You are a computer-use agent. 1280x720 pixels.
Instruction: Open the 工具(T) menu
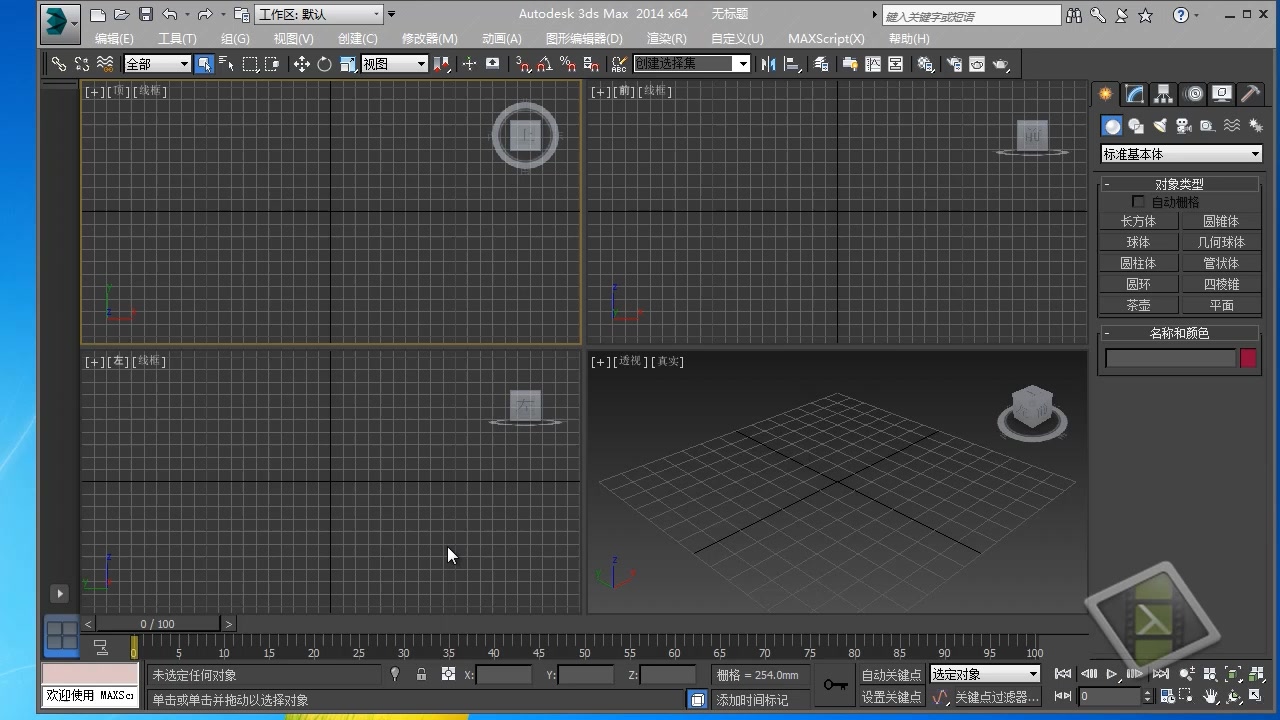point(177,38)
